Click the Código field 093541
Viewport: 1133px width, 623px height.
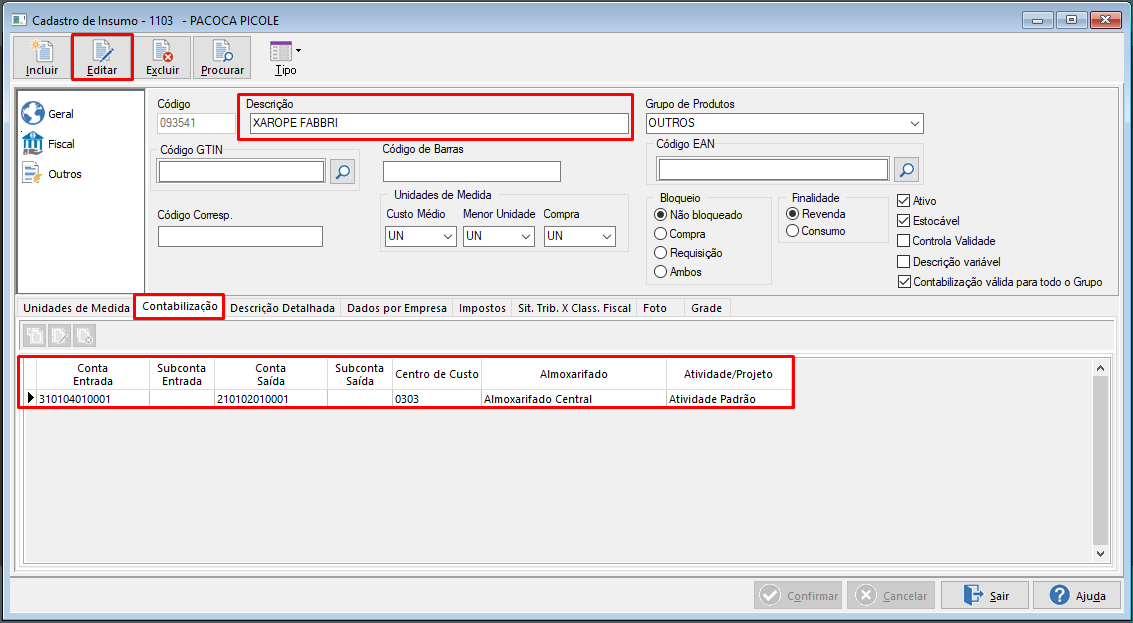click(196, 124)
